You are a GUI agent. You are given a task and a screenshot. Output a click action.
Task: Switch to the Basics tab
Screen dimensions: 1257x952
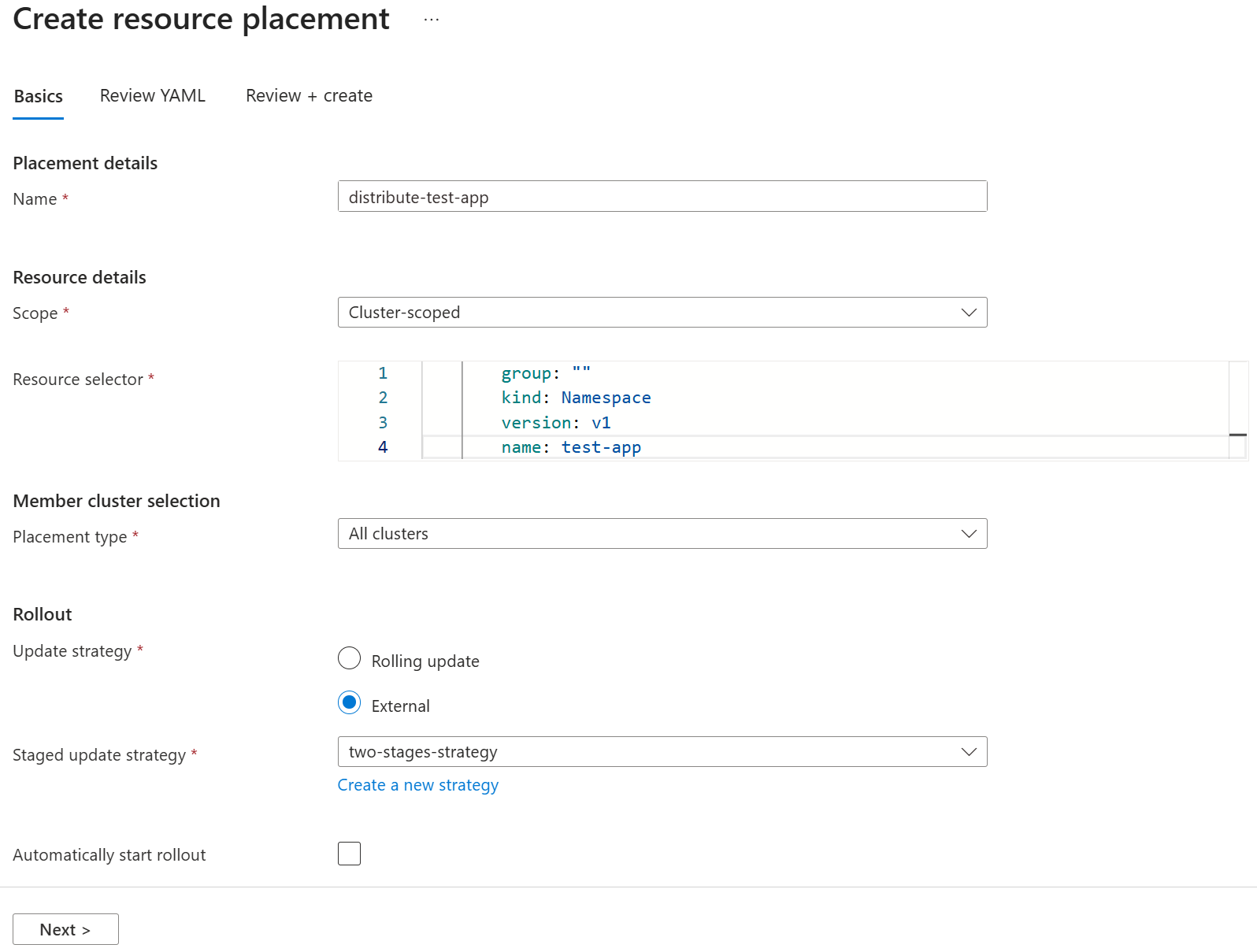(39, 96)
